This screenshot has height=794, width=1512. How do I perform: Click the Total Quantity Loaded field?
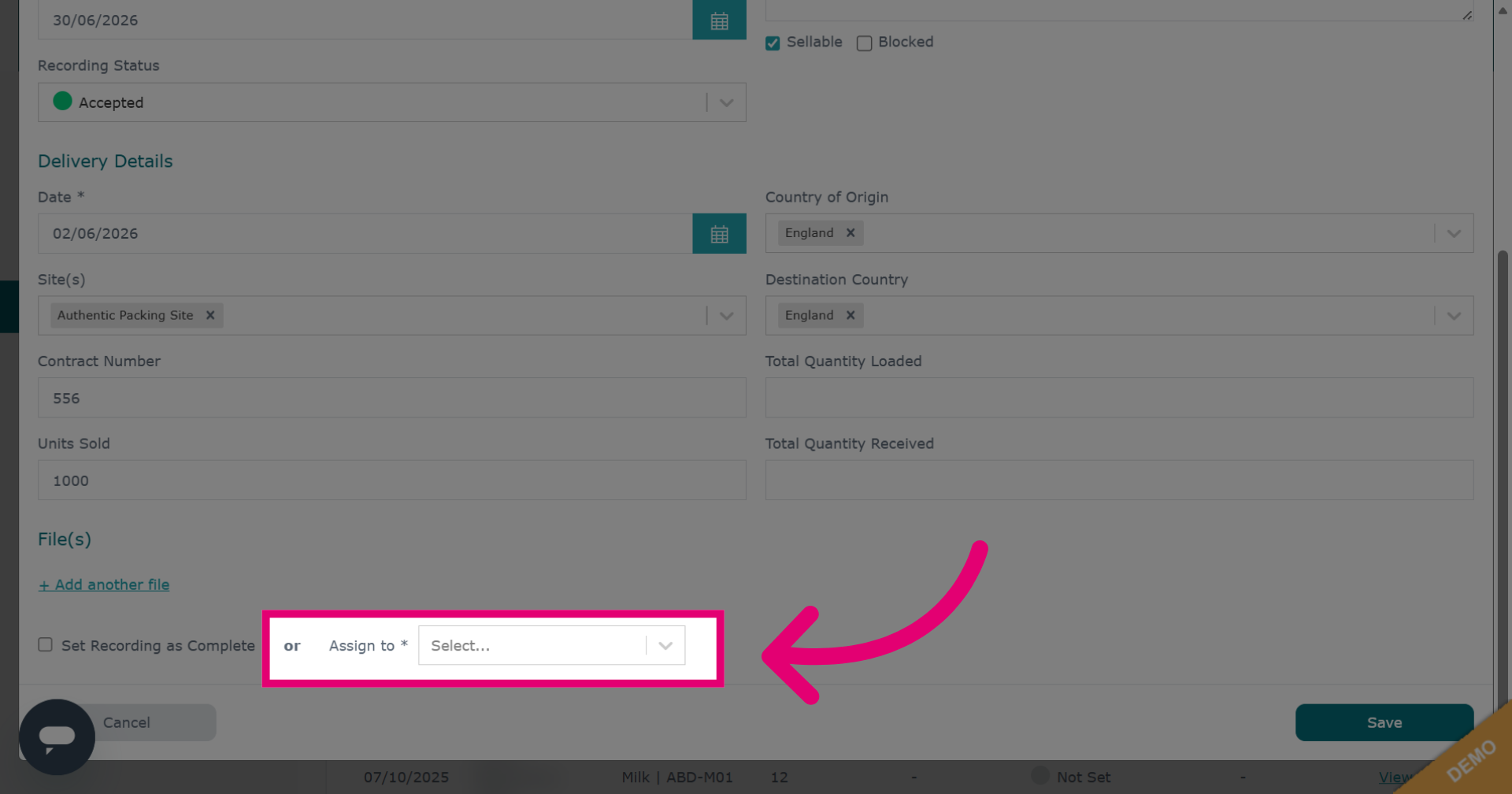click(1119, 398)
